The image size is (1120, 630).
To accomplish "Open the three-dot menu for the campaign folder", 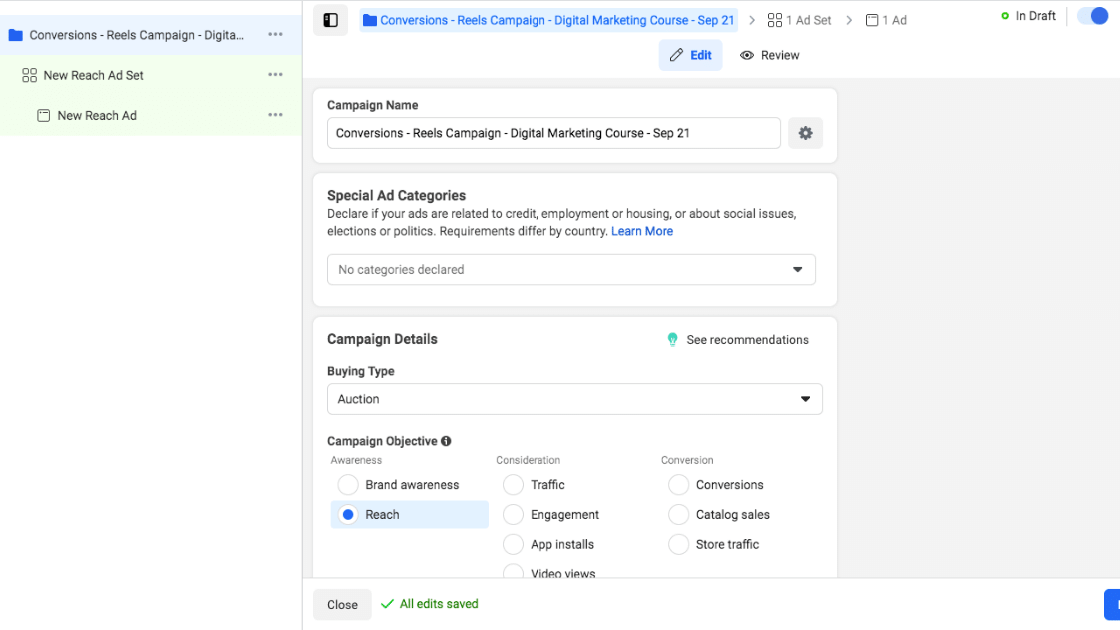I will click(x=275, y=34).
